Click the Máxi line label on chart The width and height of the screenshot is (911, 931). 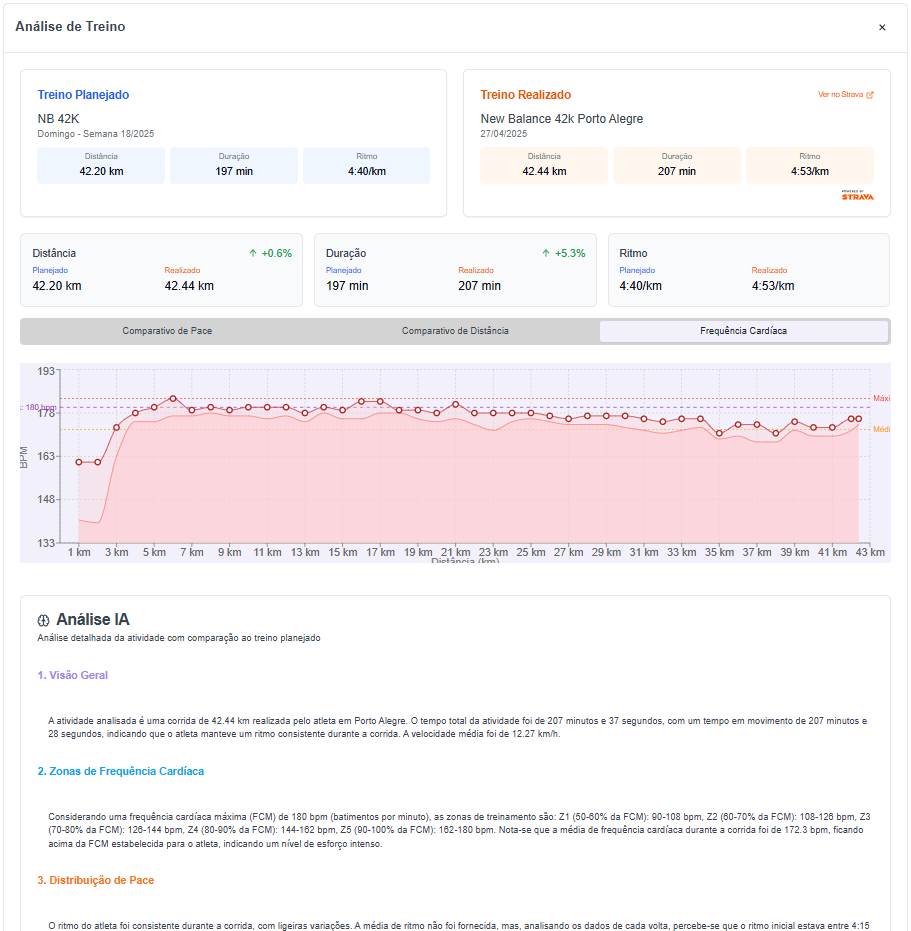tap(881, 398)
